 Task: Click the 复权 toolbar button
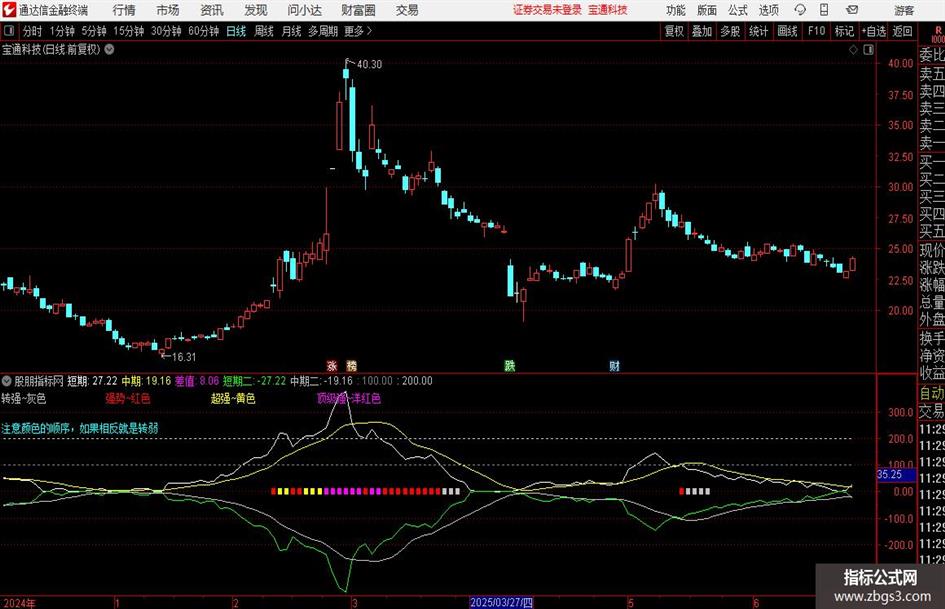click(x=674, y=31)
